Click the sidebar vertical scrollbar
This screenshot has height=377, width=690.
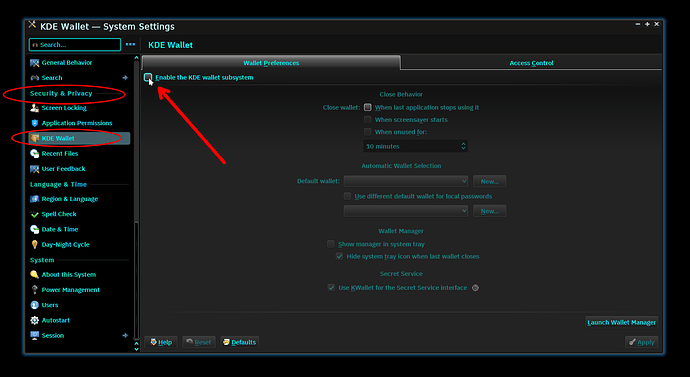click(136, 200)
